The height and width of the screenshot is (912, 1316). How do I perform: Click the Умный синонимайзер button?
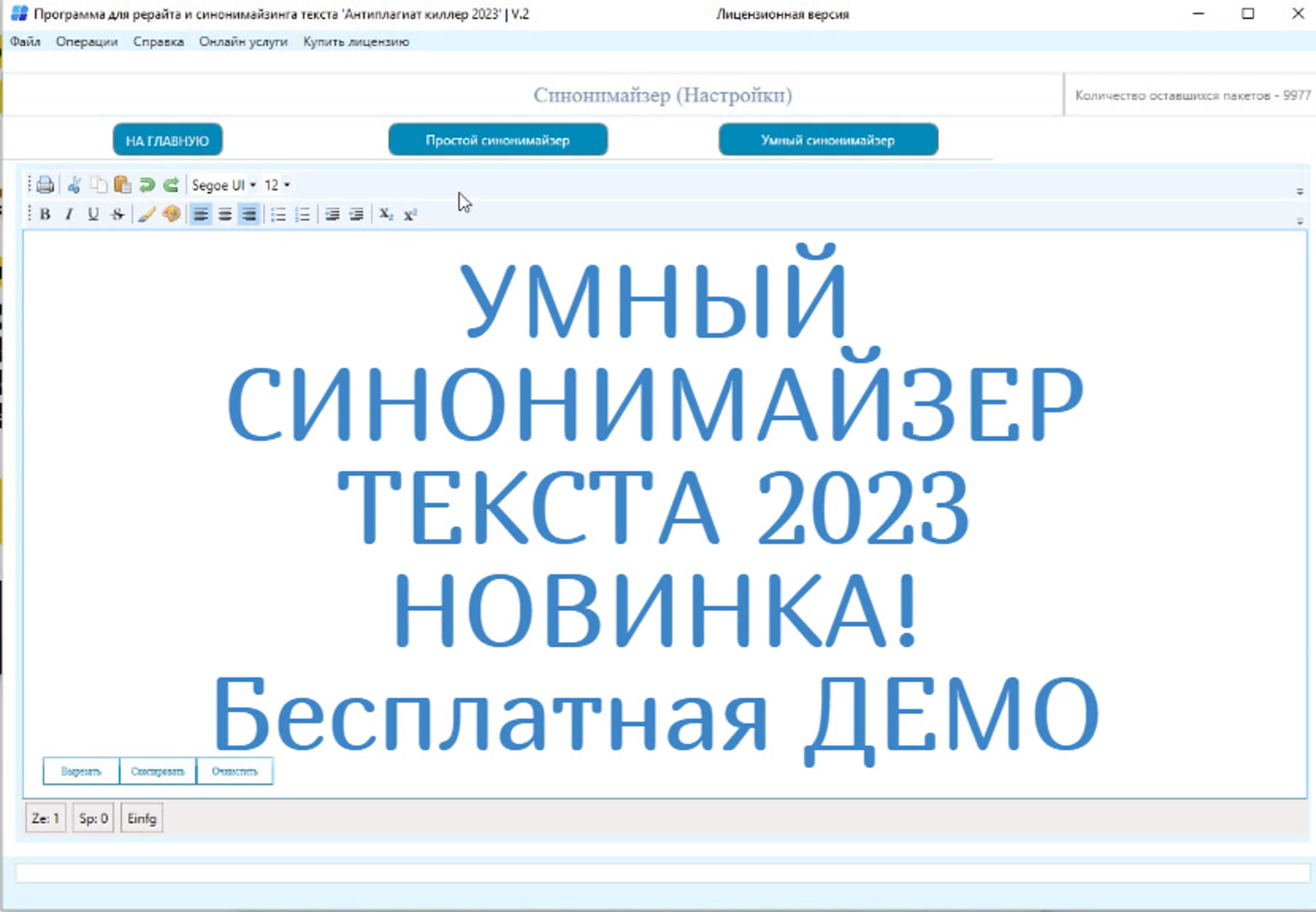[828, 140]
